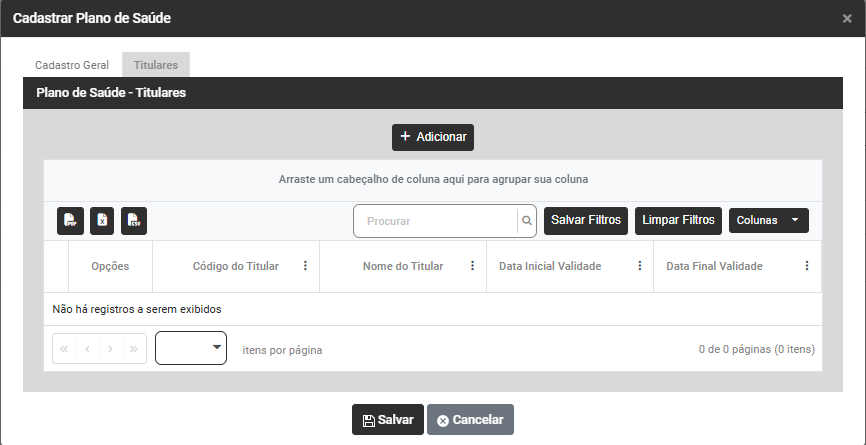This screenshot has width=866, height=445.
Task: Click the Adicionar button
Action: [433, 137]
